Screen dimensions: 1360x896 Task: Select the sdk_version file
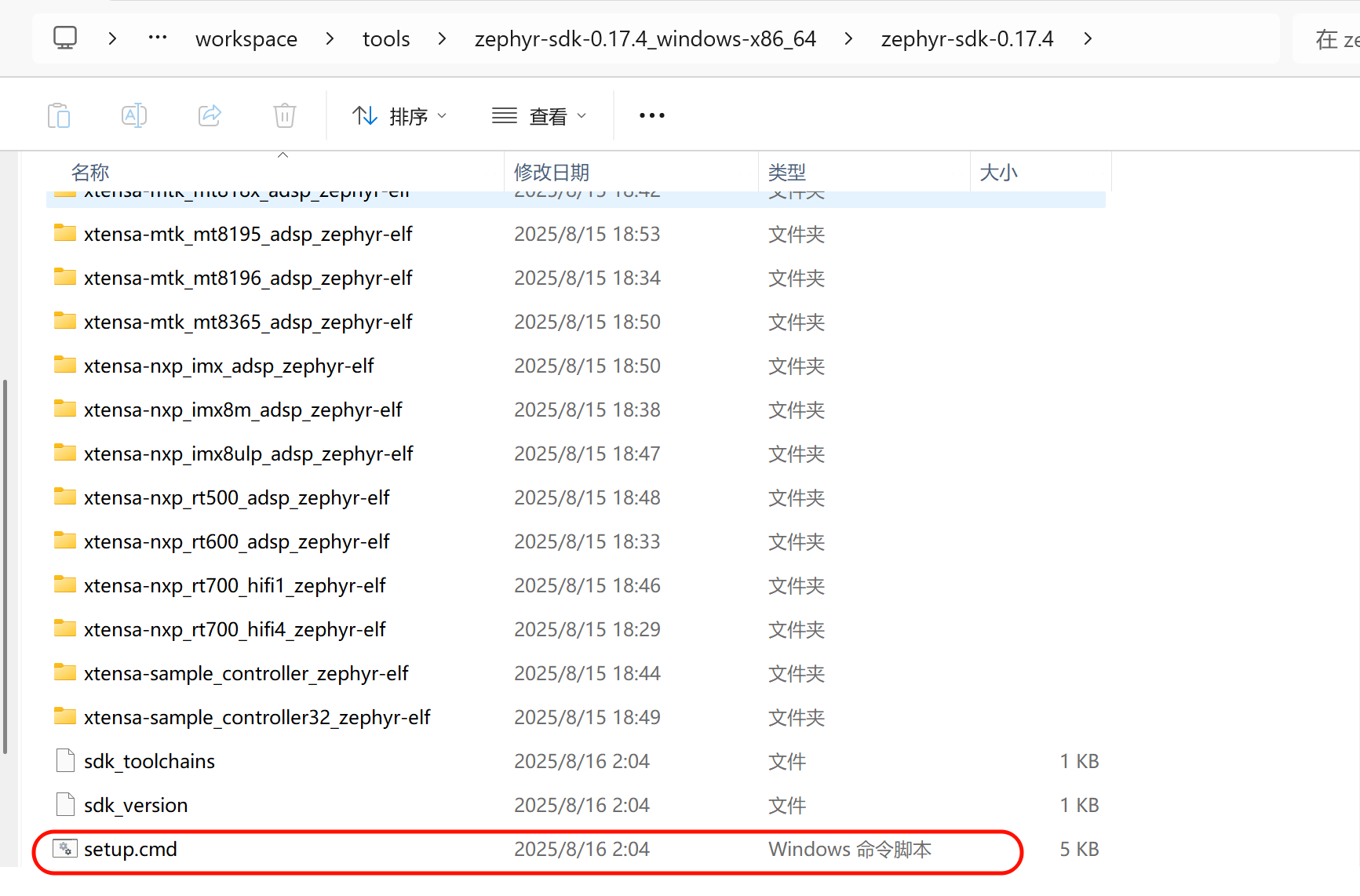136,804
